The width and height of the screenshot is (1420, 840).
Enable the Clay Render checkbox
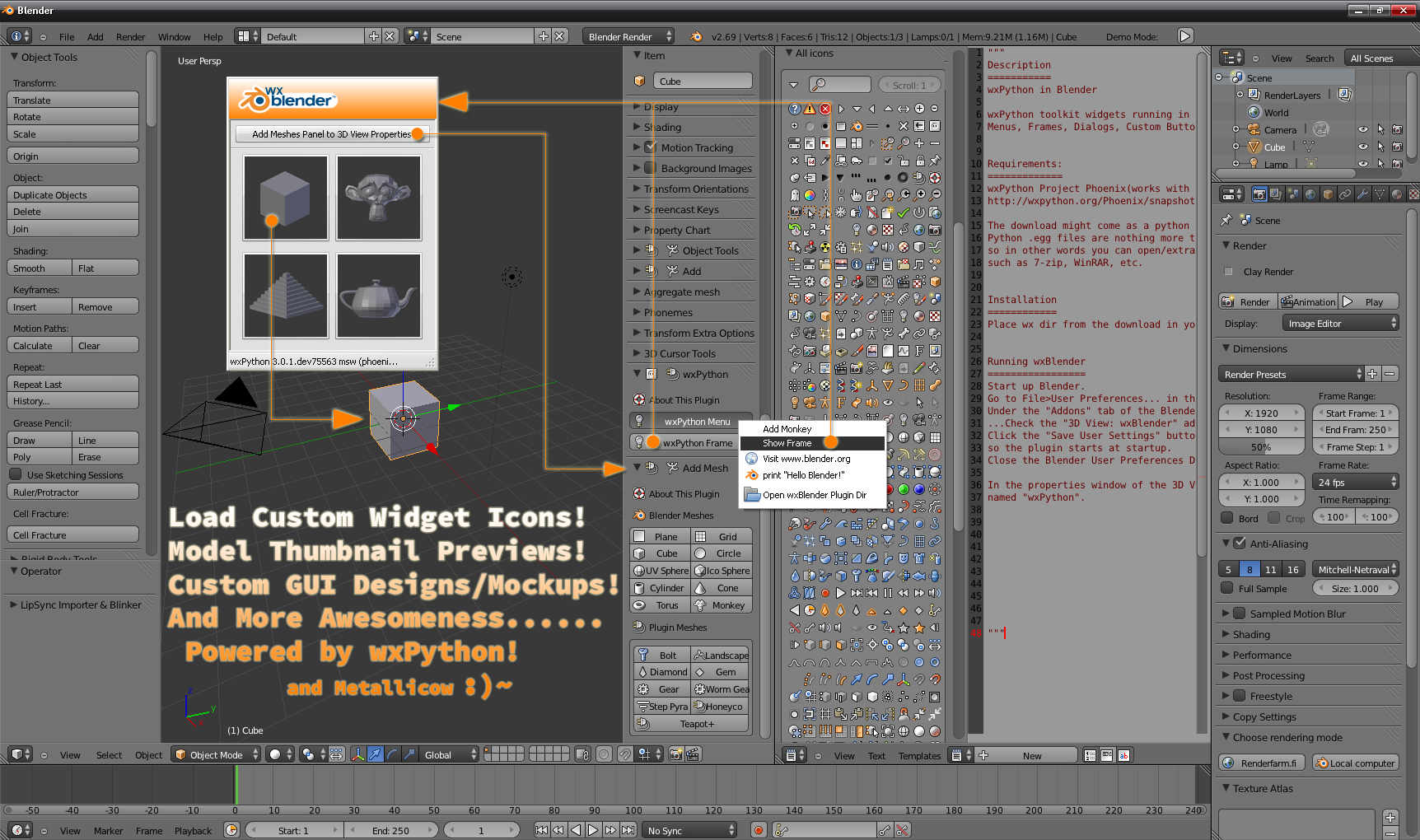pyautogui.click(x=1229, y=272)
